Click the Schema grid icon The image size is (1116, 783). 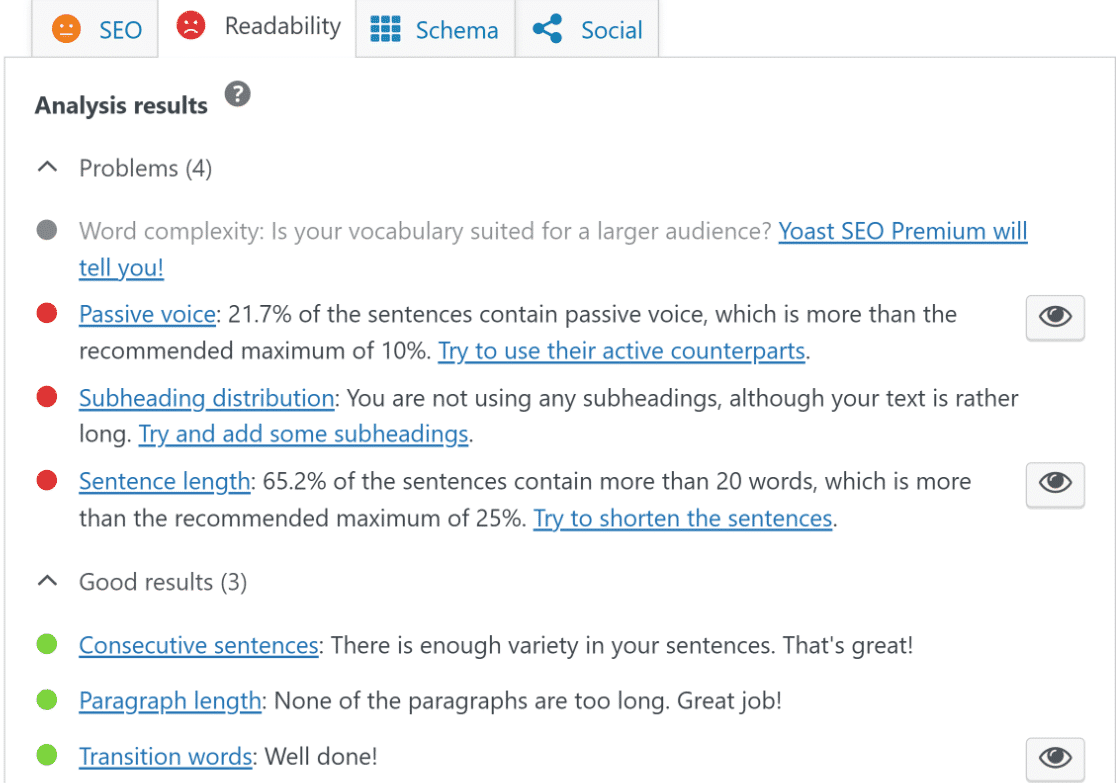385,29
